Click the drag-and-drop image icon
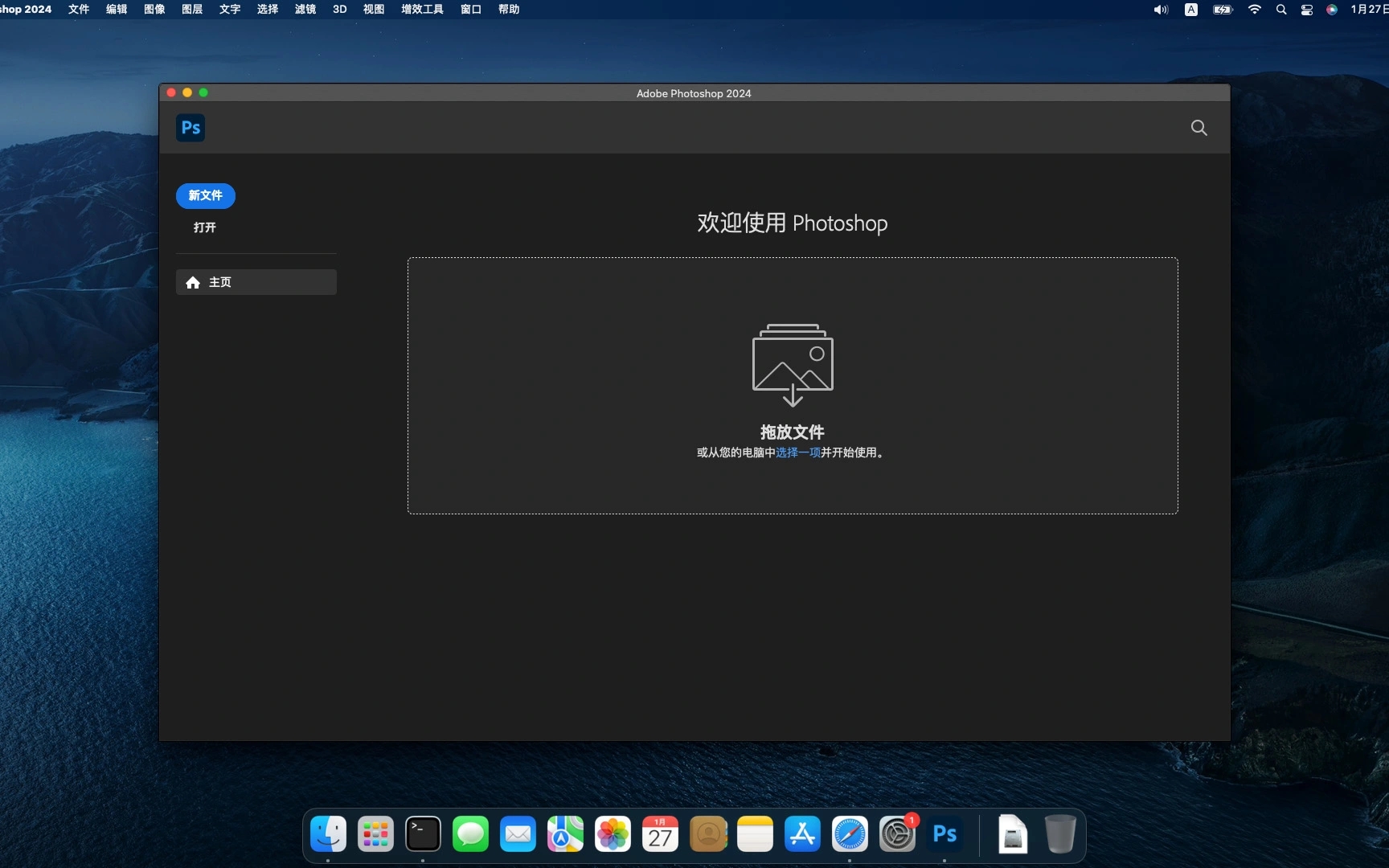 click(x=793, y=365)
